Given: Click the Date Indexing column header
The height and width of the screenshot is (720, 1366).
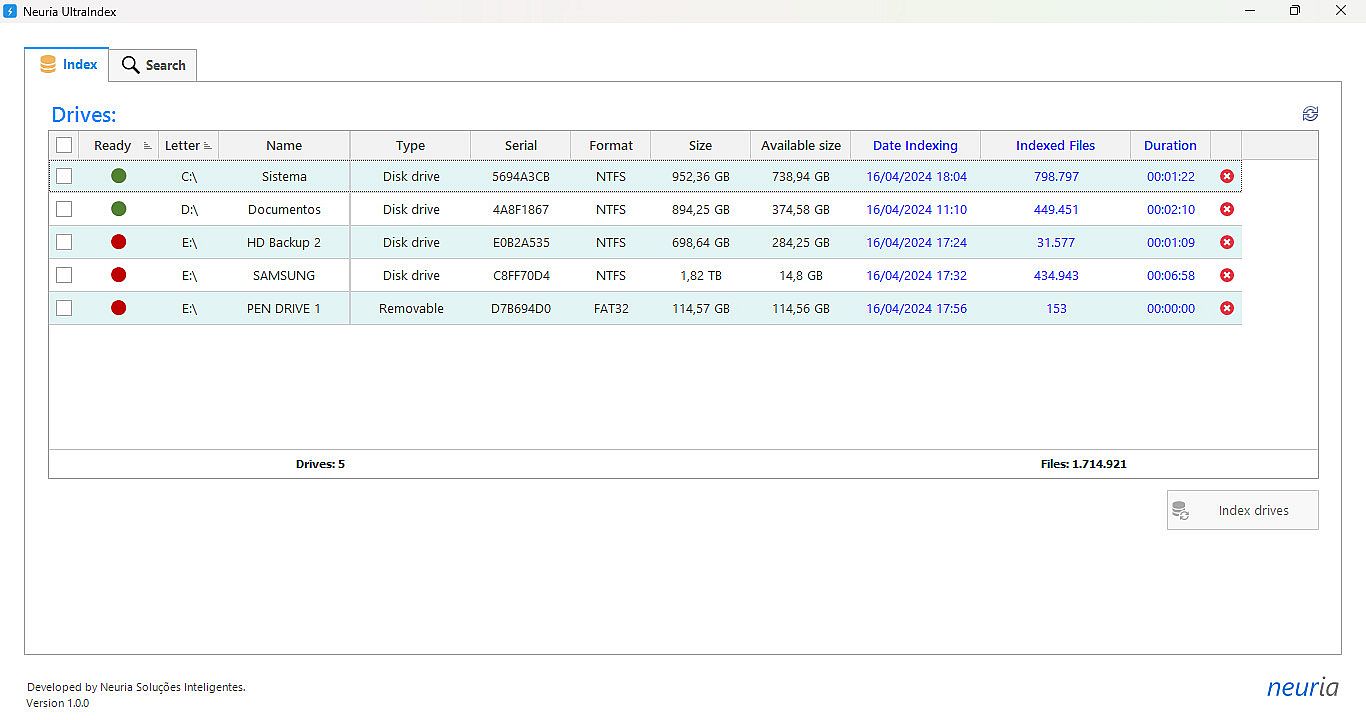Looking at the screenshot, I should click(x=915, y=146).
